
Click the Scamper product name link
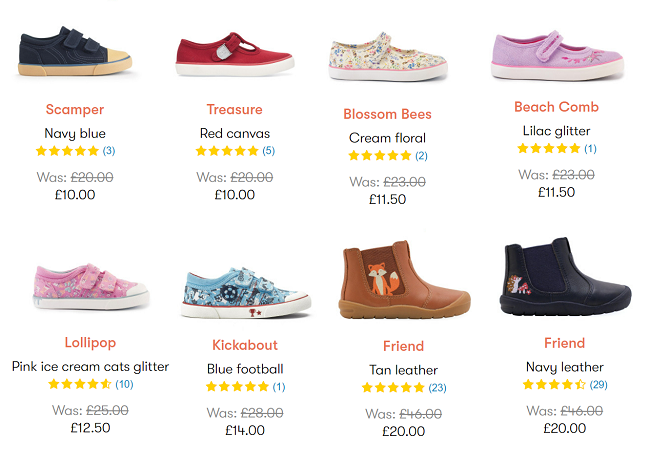click(75, 109)
